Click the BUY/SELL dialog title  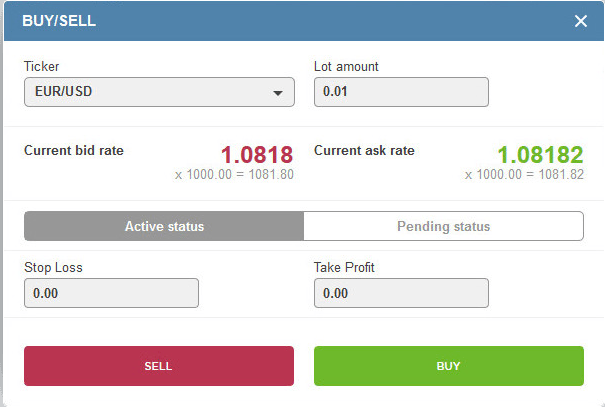pyautogui.click(x=60, y=20)
